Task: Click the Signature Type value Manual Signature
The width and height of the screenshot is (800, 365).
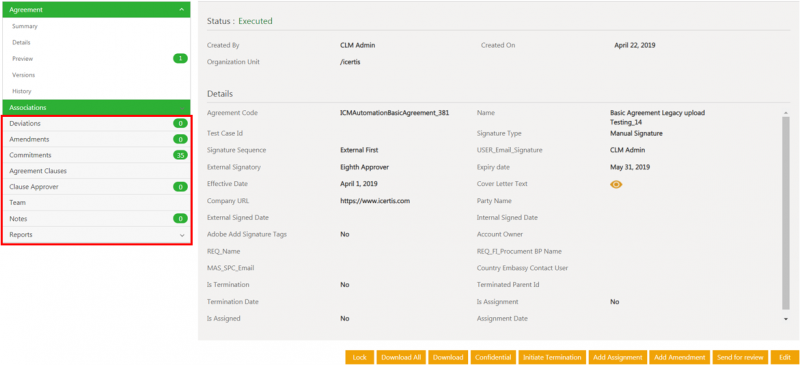Action: pyautogui.click(x=636, y=133)
